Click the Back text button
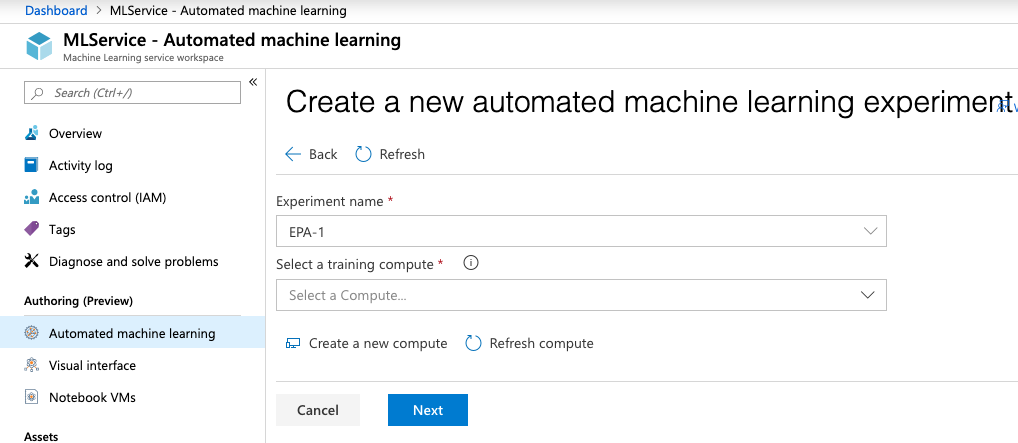 (x=323, y=154)
